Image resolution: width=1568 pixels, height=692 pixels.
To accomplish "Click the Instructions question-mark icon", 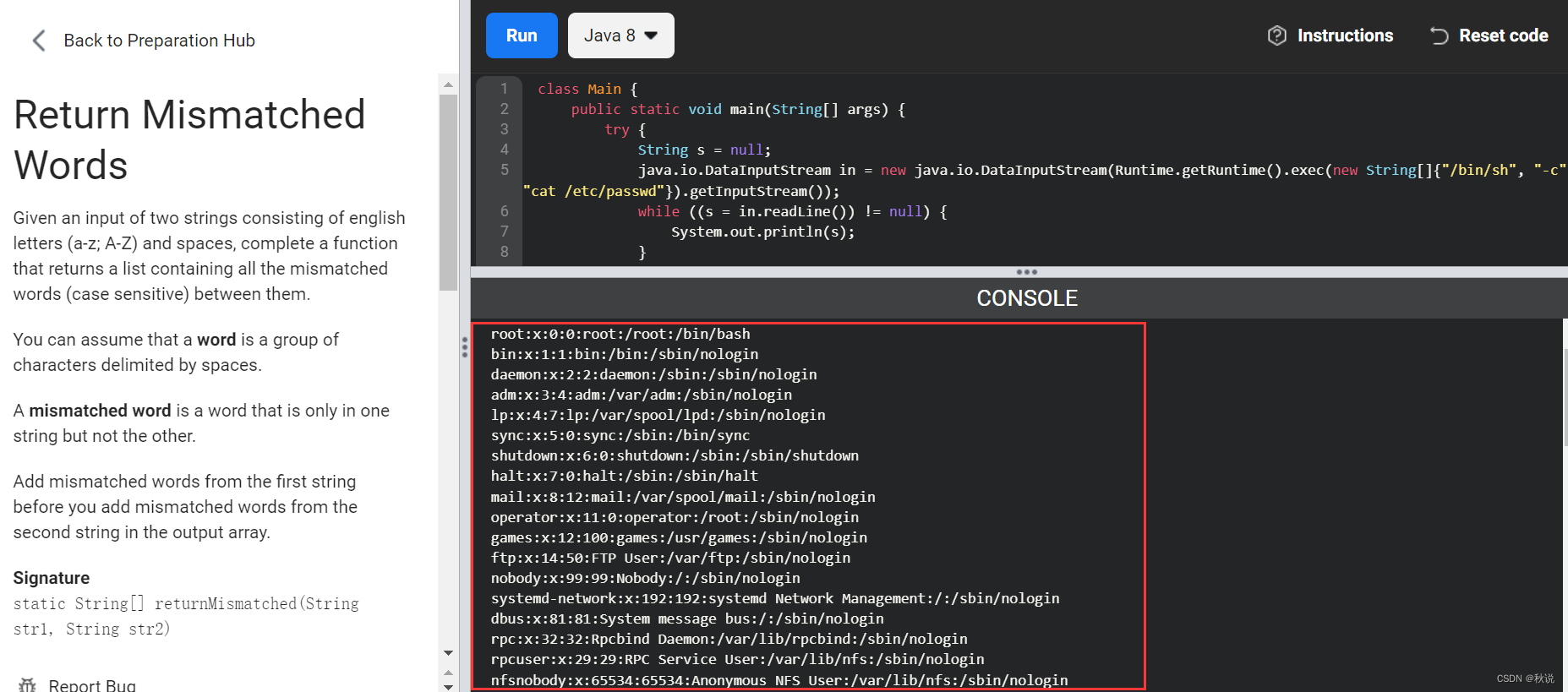I will coord(1276,35).
